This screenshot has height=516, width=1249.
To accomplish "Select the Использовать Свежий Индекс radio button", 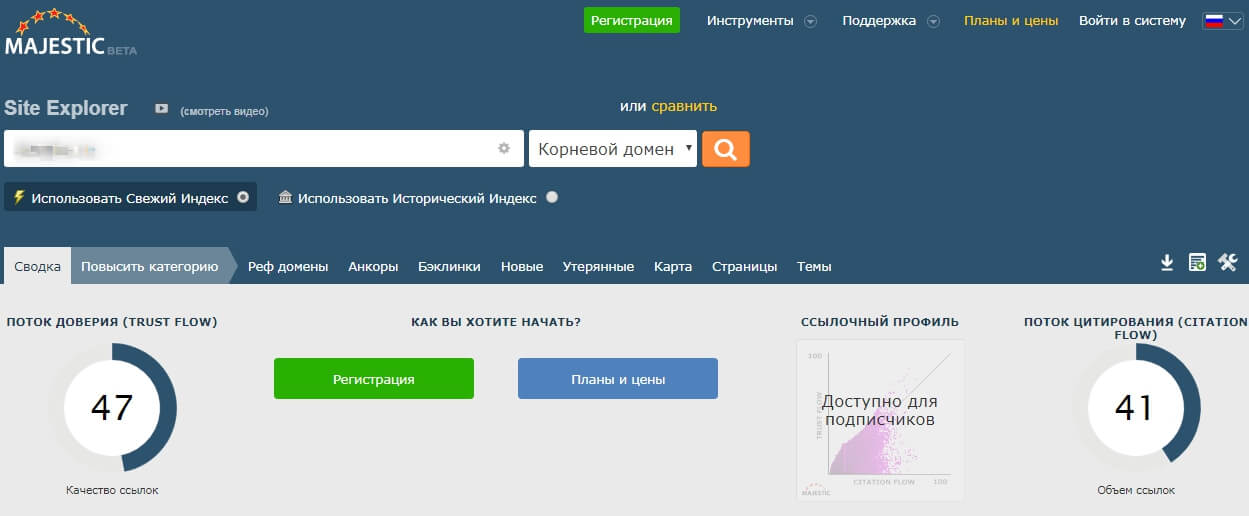I will coord(242,198).
